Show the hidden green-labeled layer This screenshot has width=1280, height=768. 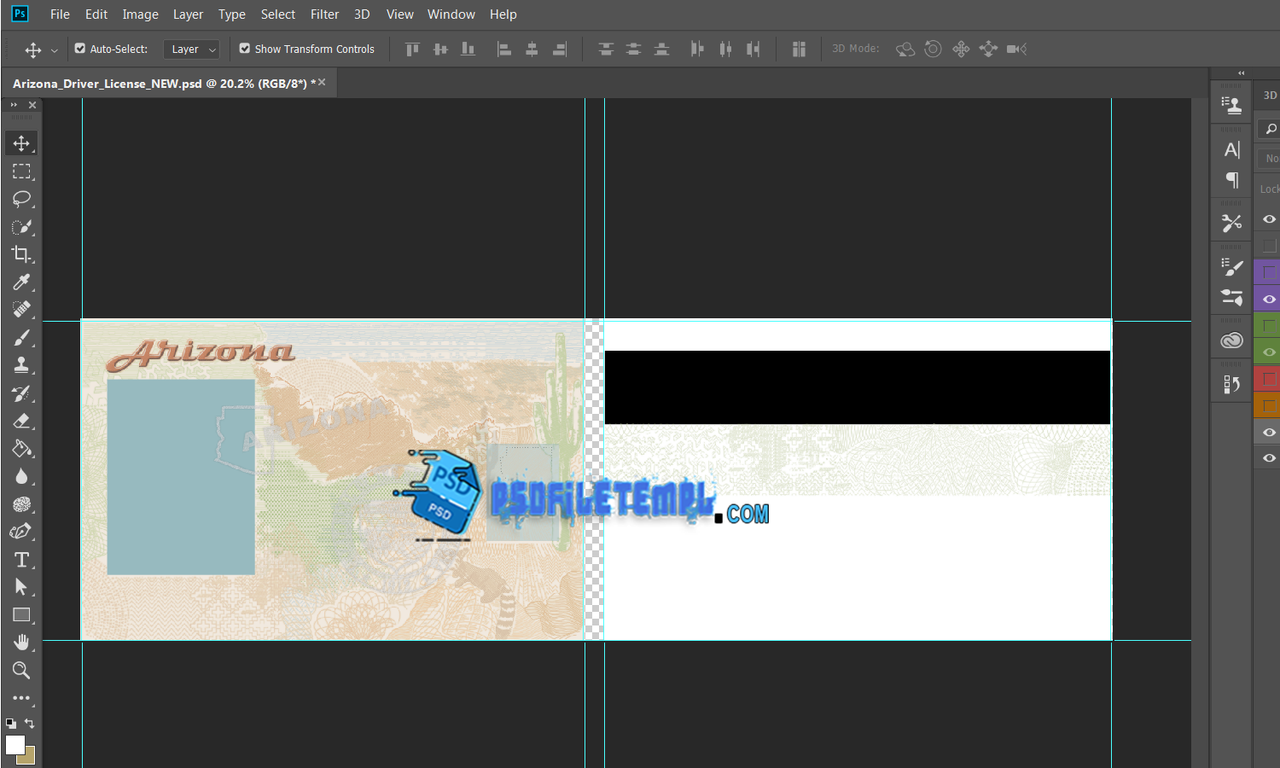click(x=1268, y=326)
